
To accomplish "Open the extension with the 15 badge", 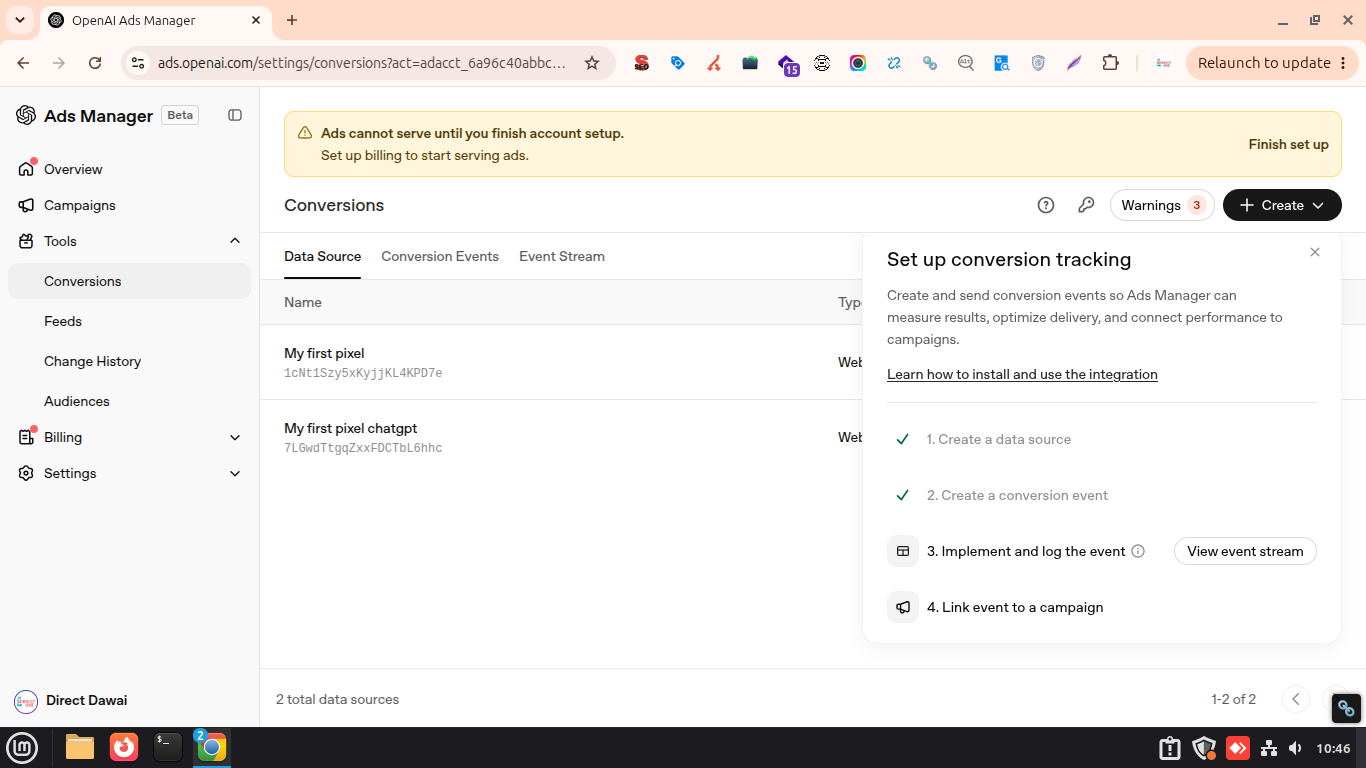I will coord(788,65).
